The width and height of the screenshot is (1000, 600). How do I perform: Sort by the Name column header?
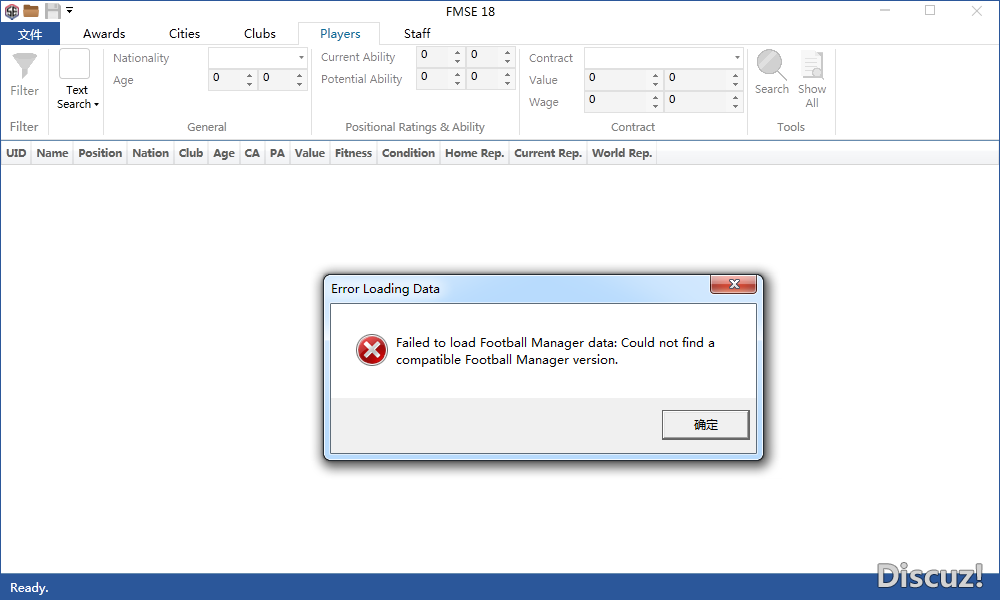52,153
